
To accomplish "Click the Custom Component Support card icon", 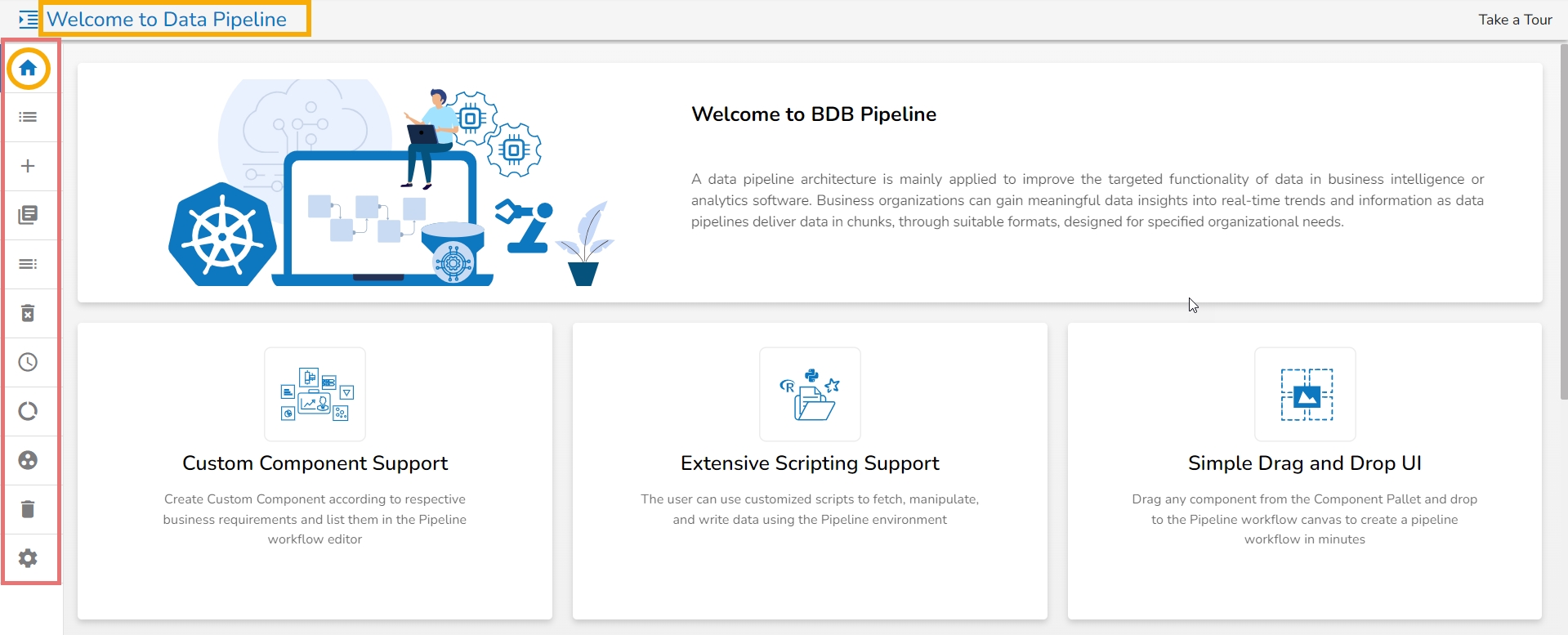I will click(315, 394).
